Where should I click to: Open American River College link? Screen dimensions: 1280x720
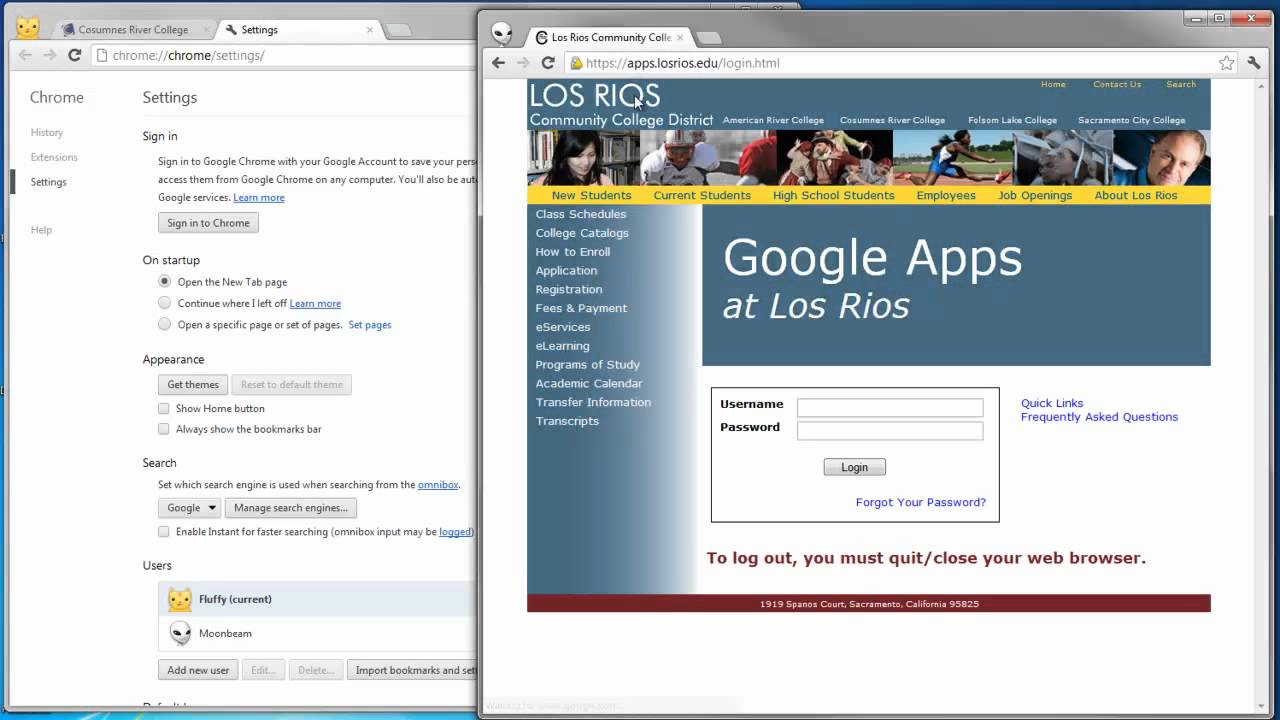coord(773,120)
